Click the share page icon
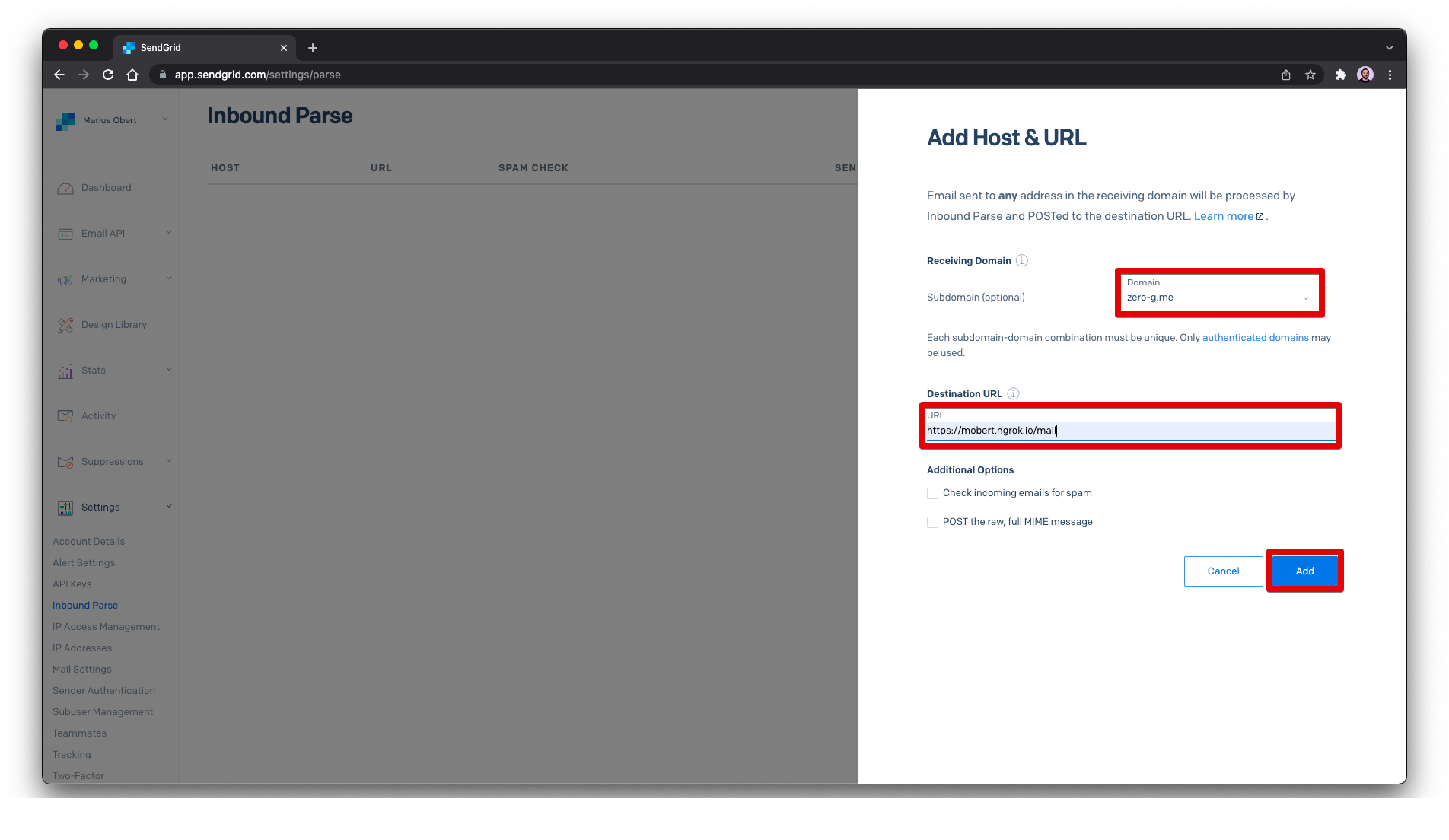The image size is (1449, 840). tap(1286, 75)
